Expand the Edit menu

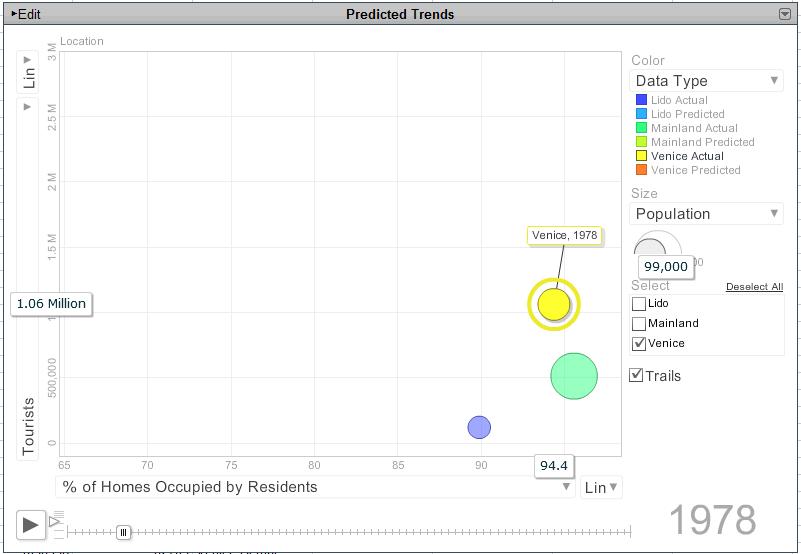click(x=26, y=14)
